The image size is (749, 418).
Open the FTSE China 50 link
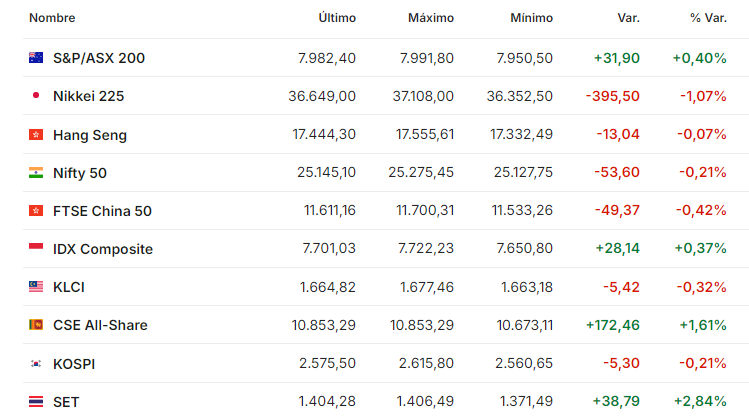[102, 211]
